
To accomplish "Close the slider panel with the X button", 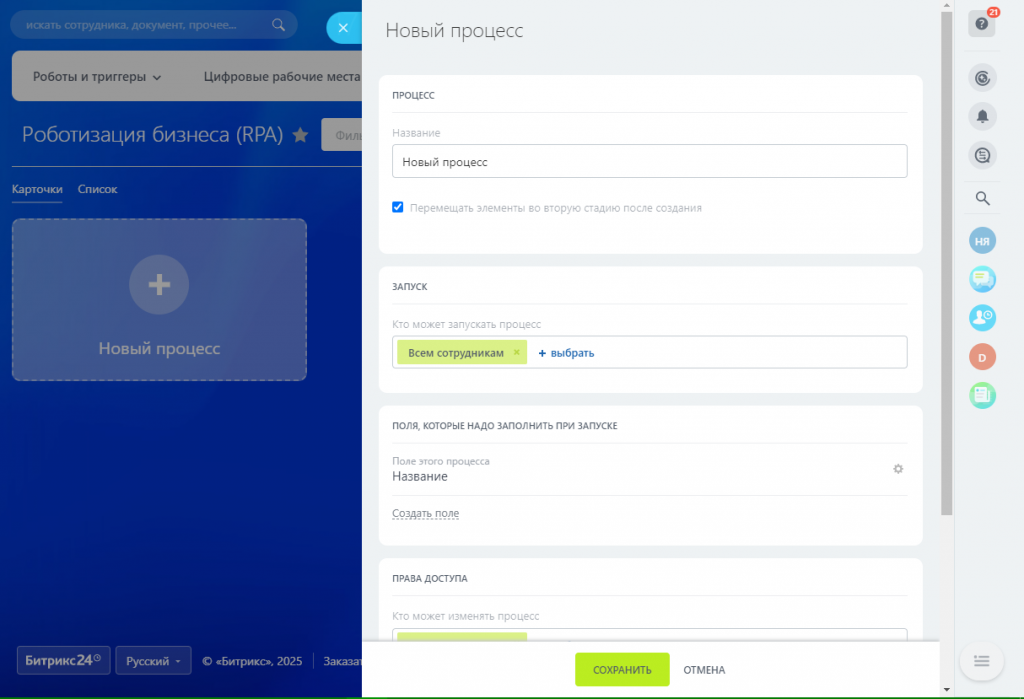I will point(344,28).
